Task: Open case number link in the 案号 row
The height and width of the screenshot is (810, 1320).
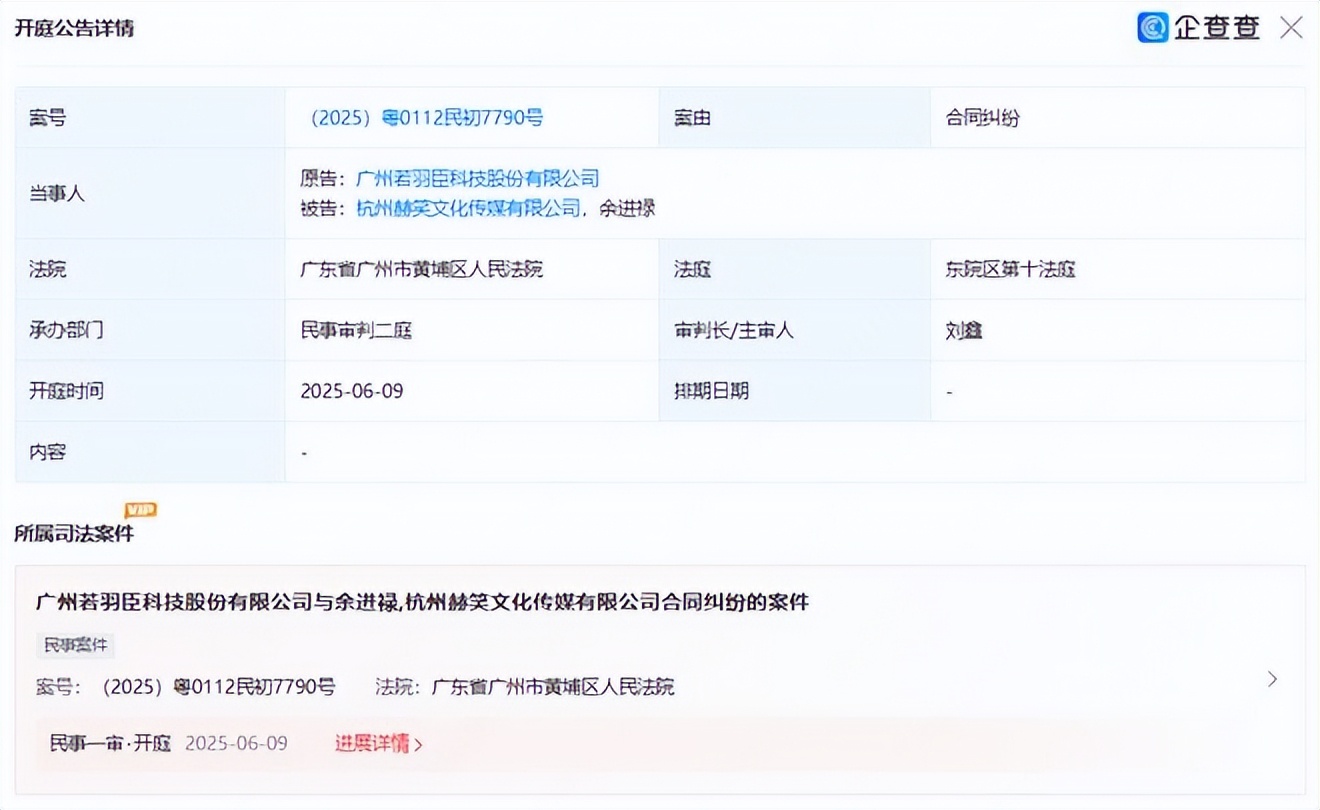Action: [x=427, y=118]
